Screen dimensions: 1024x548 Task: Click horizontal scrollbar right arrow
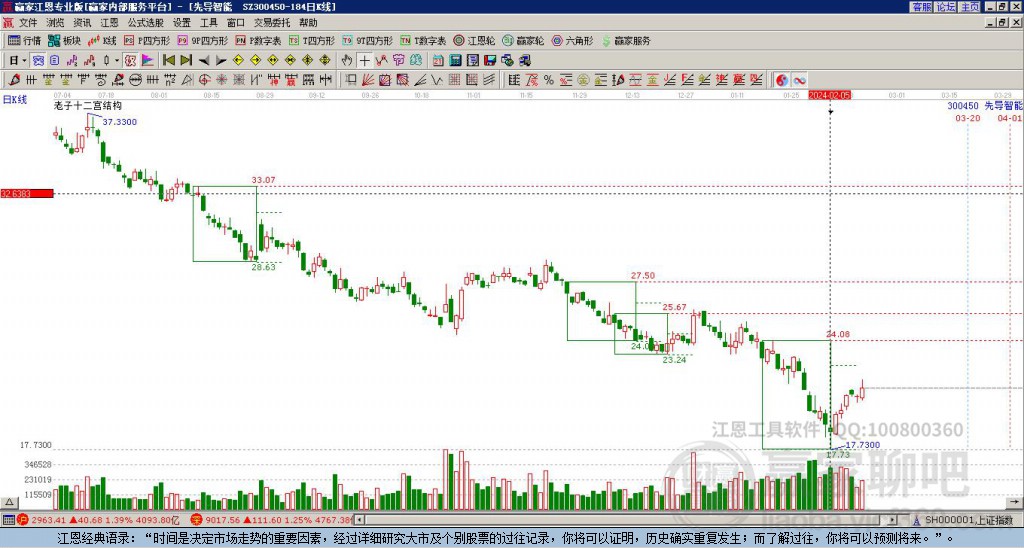point(893,521)
